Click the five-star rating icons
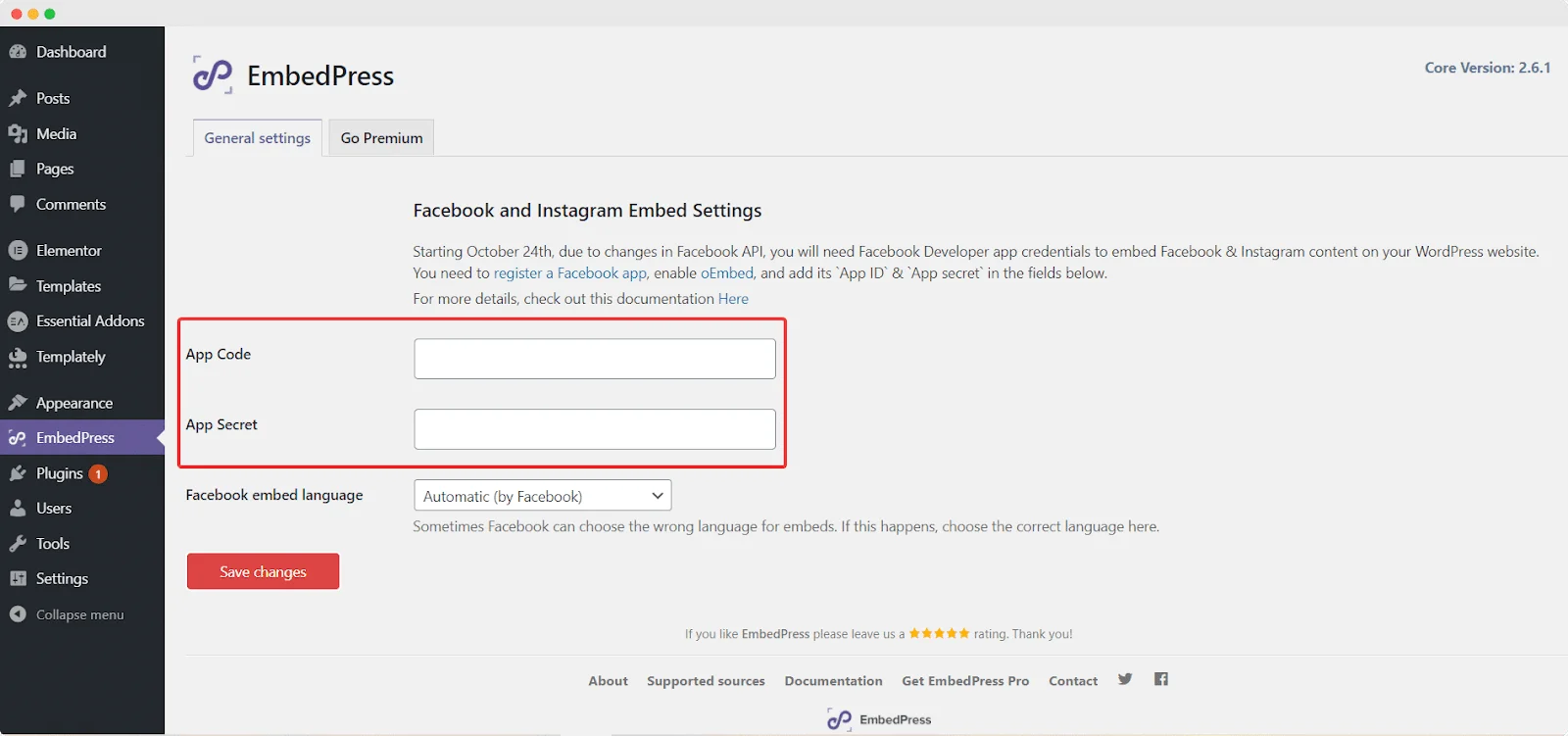The height and width of the screenshot is (736, 1568). point(939,633)
